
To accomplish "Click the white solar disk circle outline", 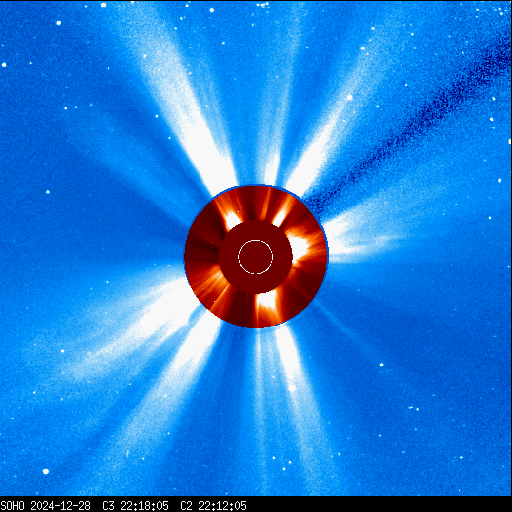I will 255,257.
